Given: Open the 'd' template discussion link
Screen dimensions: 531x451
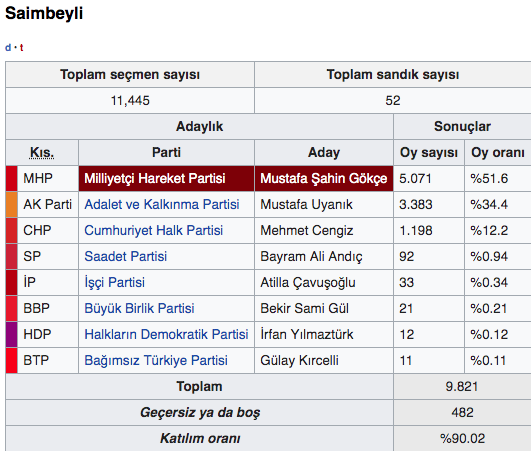Looking at the screenshot, I should tap(8, 47).
